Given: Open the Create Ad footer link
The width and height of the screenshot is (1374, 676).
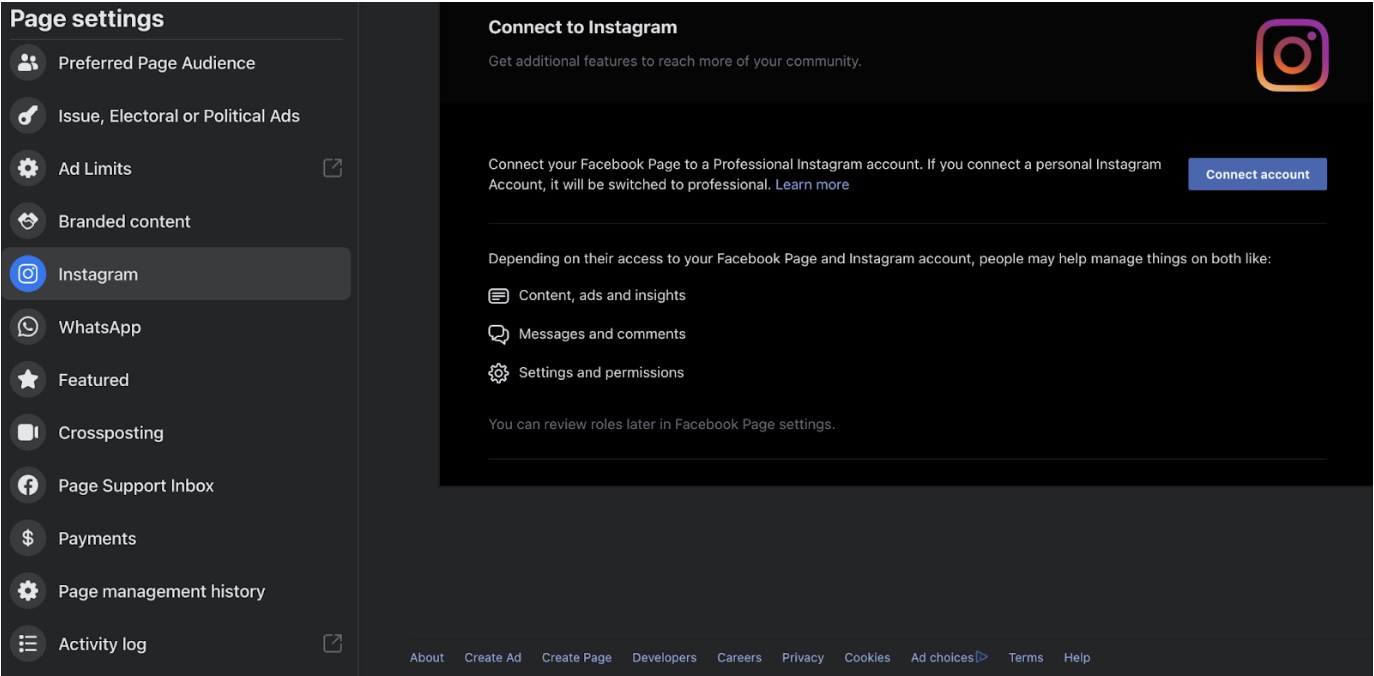Looking at the screenshot, I should pyautogui.click(x=493, y=658).
